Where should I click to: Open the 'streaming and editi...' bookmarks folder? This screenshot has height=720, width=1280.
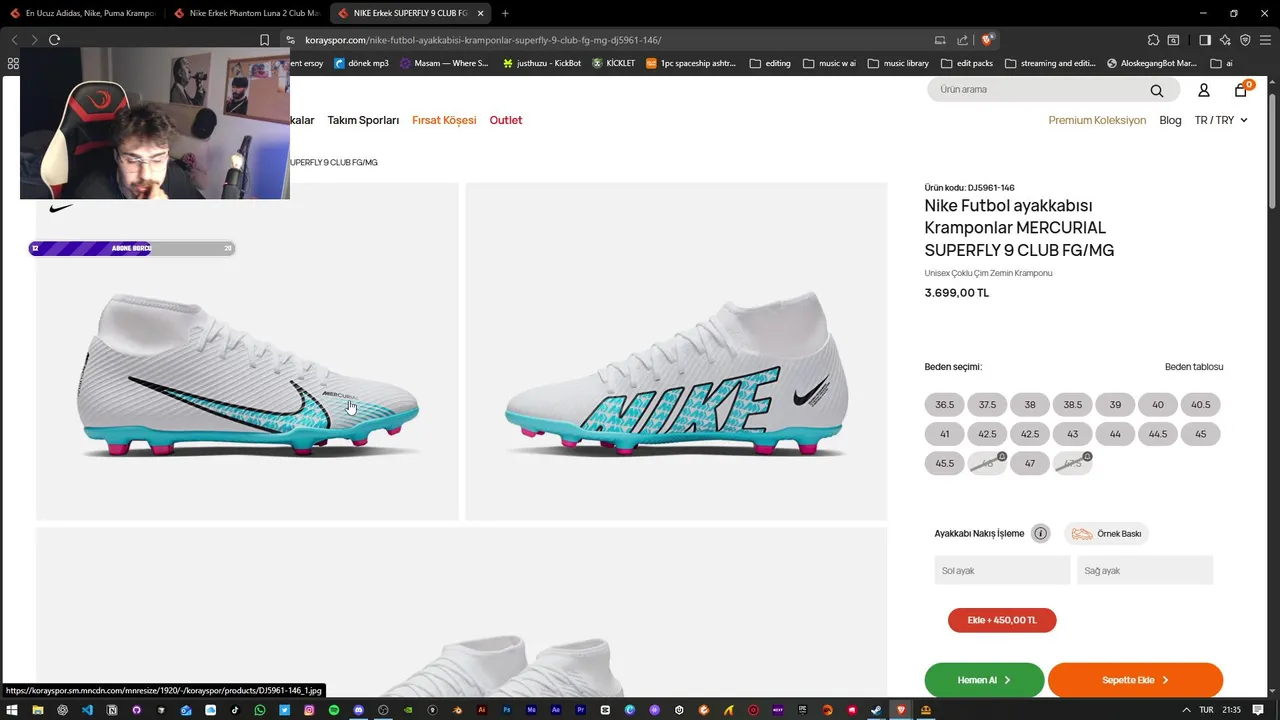click(1050, 63)
